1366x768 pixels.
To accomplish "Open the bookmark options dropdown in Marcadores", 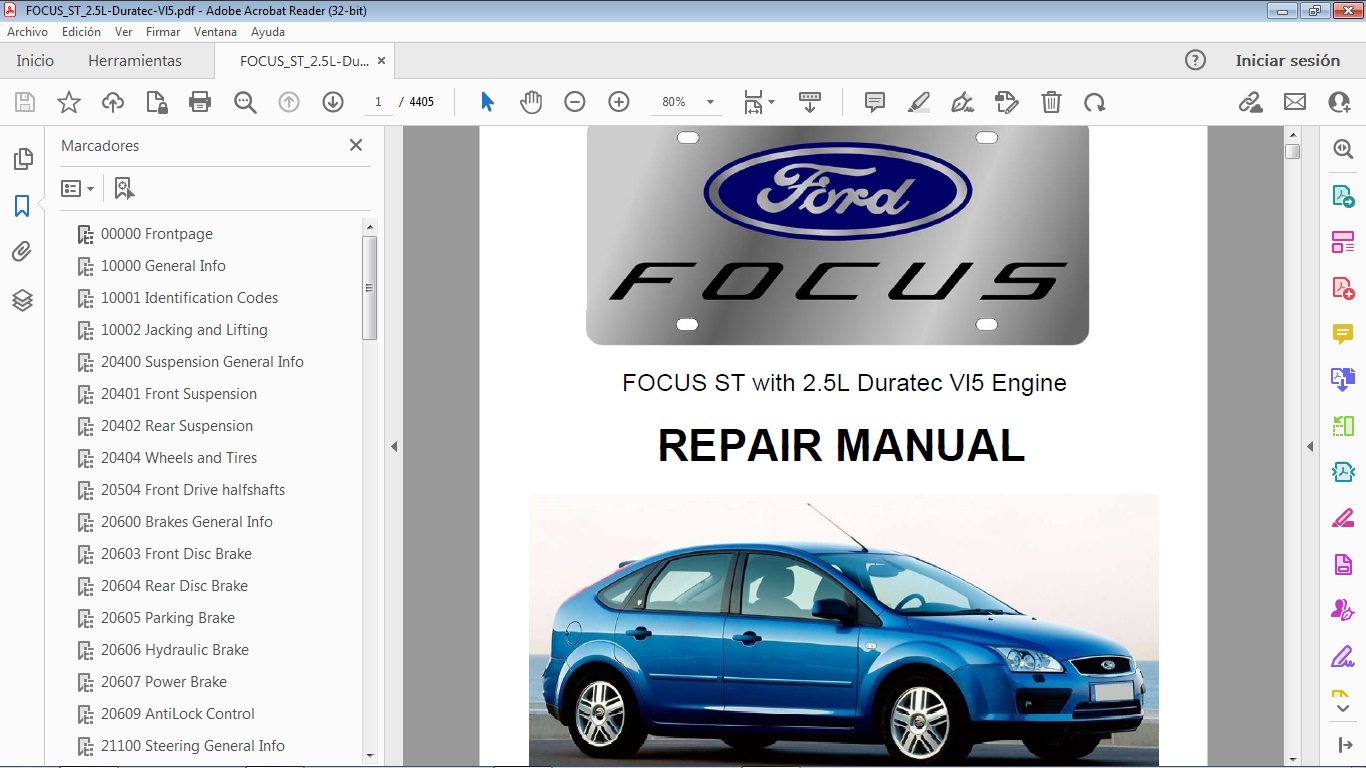I will coord(78,188).
